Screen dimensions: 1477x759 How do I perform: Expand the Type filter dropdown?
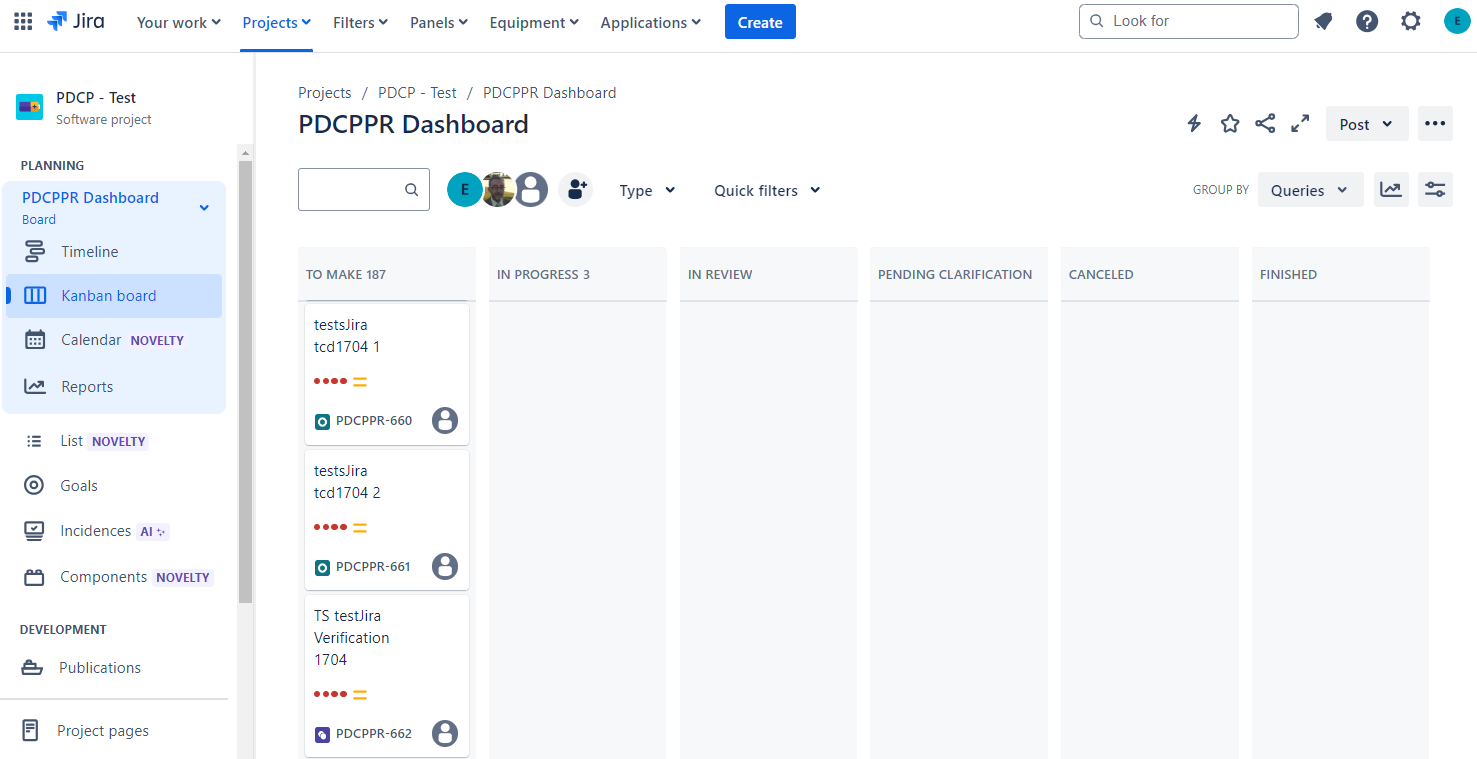[x=646, y=189]
